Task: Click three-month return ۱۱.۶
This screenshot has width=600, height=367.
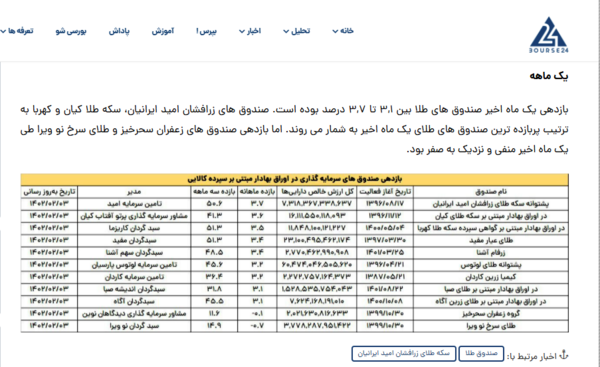Action: [214, 313]
